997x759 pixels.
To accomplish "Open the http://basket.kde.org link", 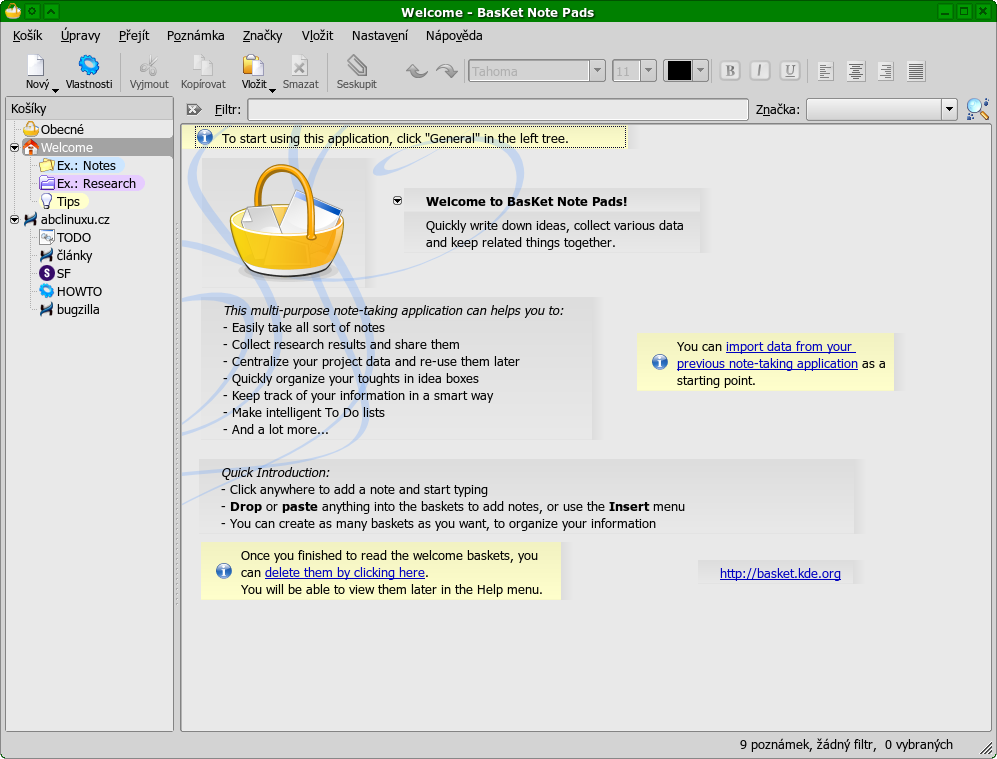I will pyautogui.click(x=780, y=573).
